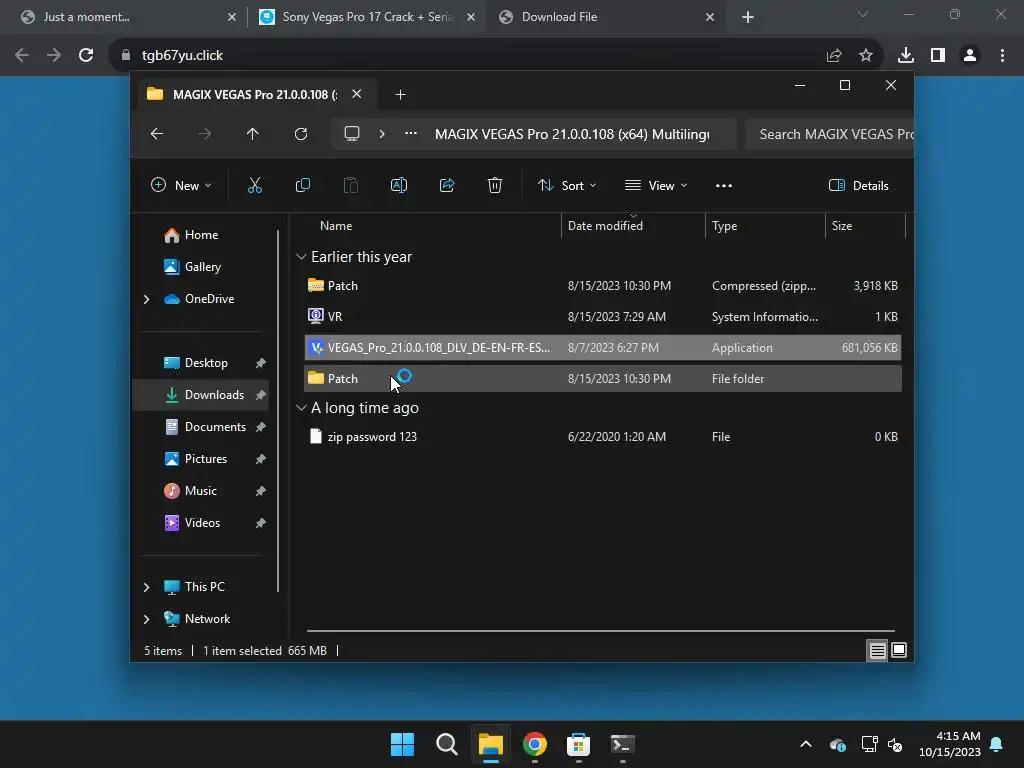Open the Sort dropdown
This screenshot has height=768, width=1024.
567,185
